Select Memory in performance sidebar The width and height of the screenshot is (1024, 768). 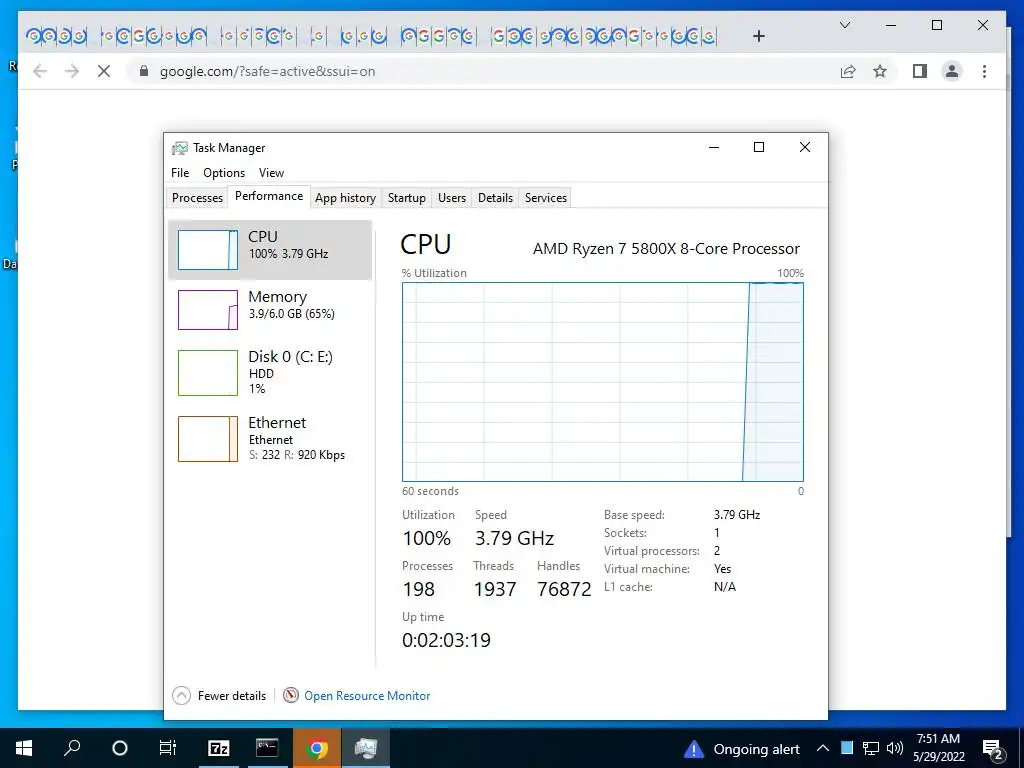(270, 310)
